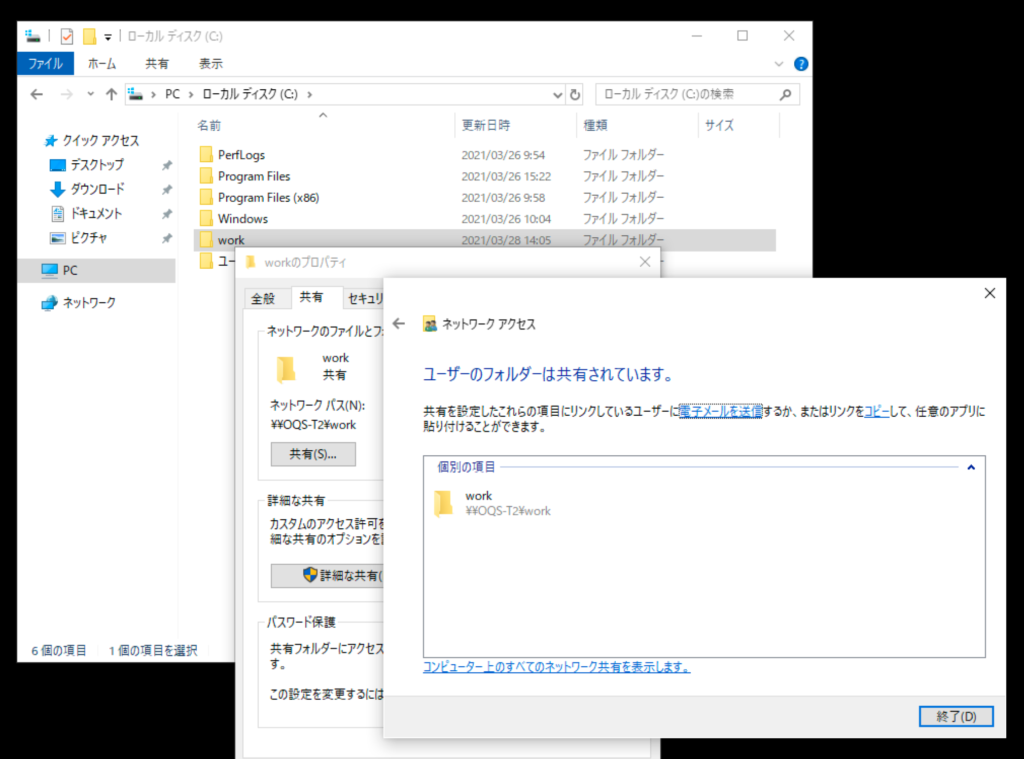Open the ファイル menu tab
The width and height of the screenshot is (1024, 759).
pyautogui.click(x=45, y=63)
